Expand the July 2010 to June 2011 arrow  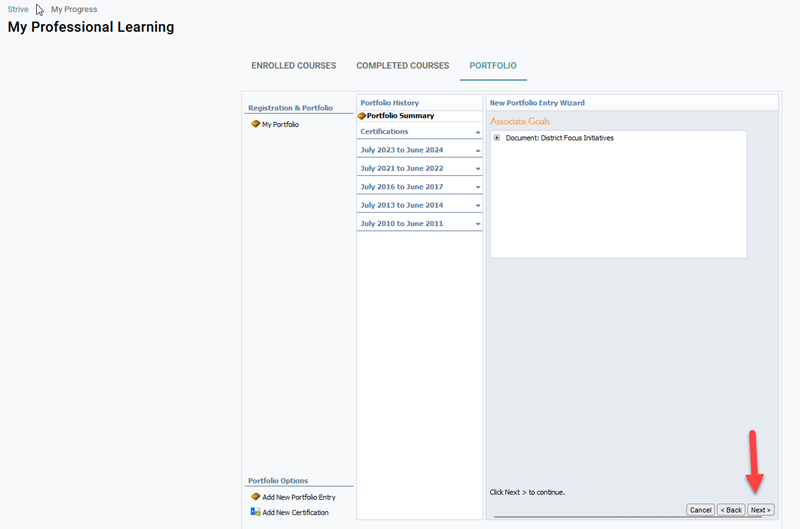click(x=478, y=224)
